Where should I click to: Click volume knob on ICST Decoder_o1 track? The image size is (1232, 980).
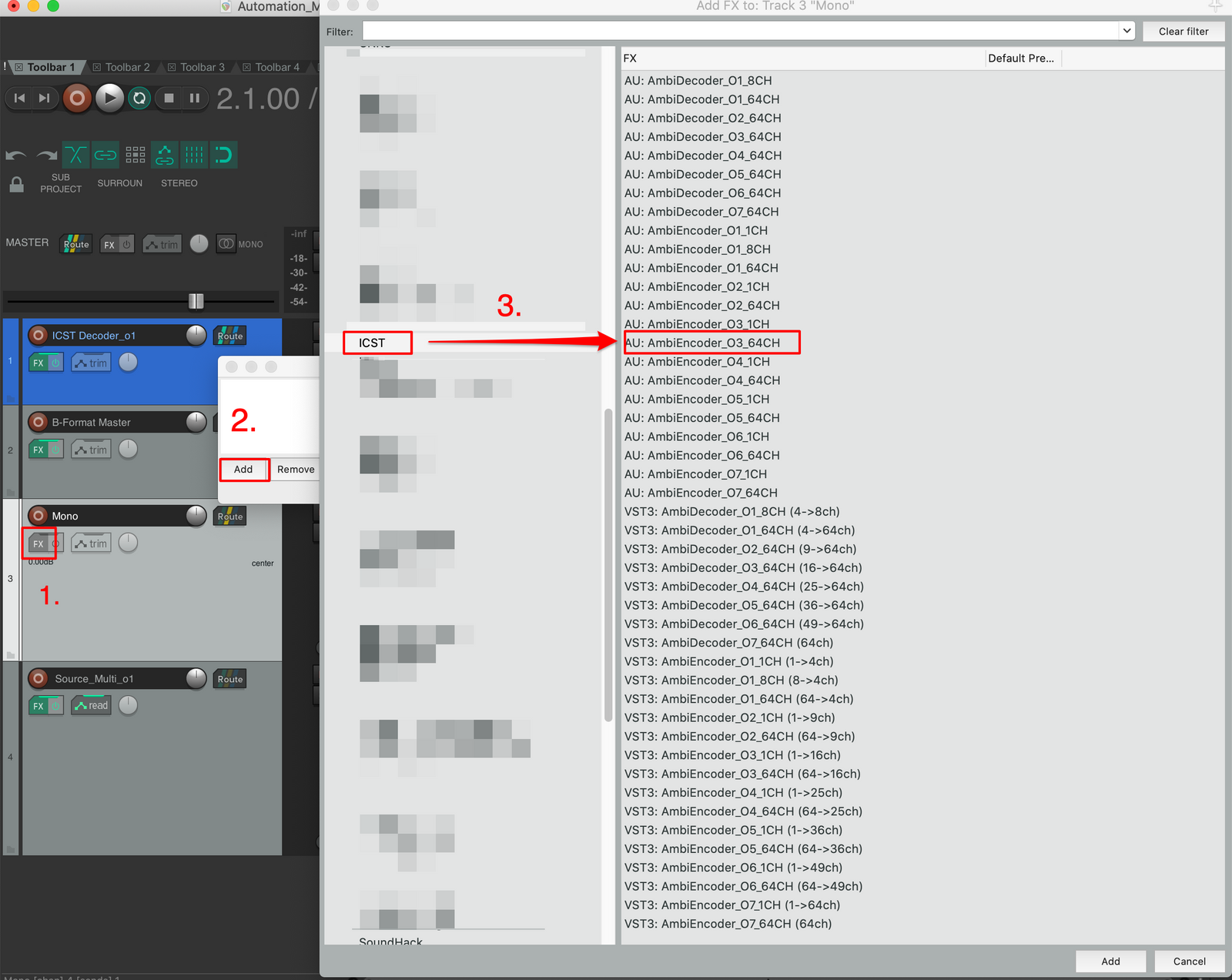(x=196, y=335)
